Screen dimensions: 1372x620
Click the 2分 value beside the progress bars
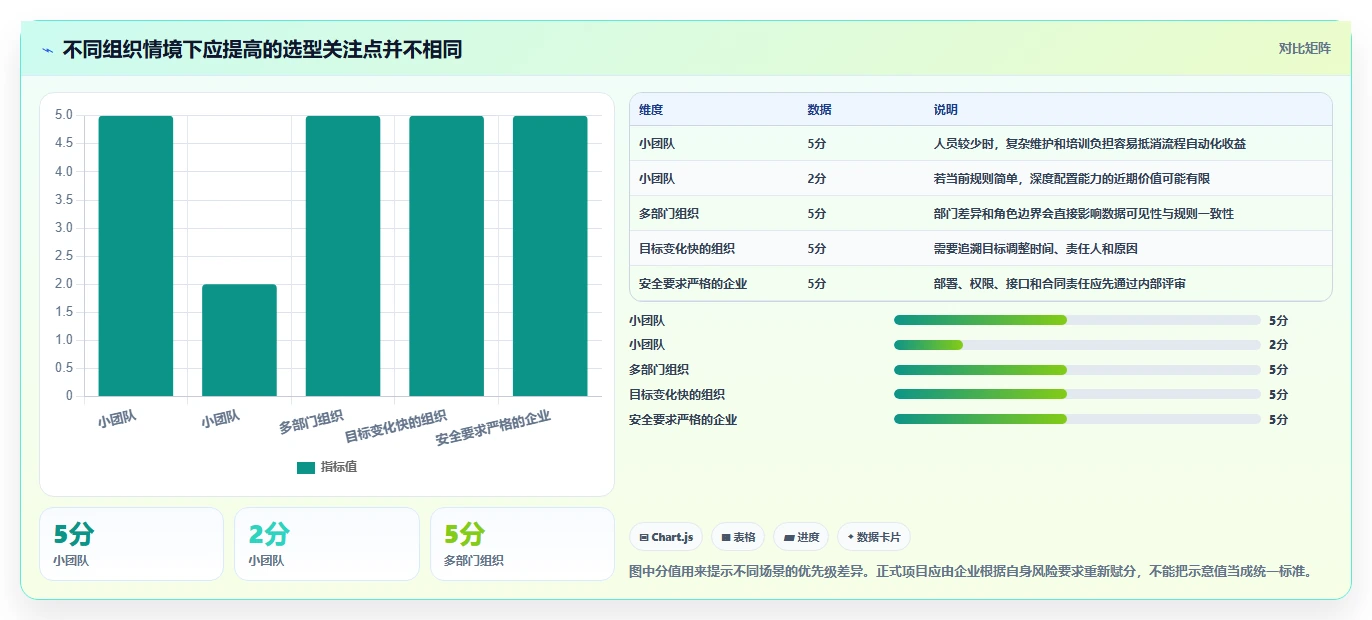(x=1278, y=345)
